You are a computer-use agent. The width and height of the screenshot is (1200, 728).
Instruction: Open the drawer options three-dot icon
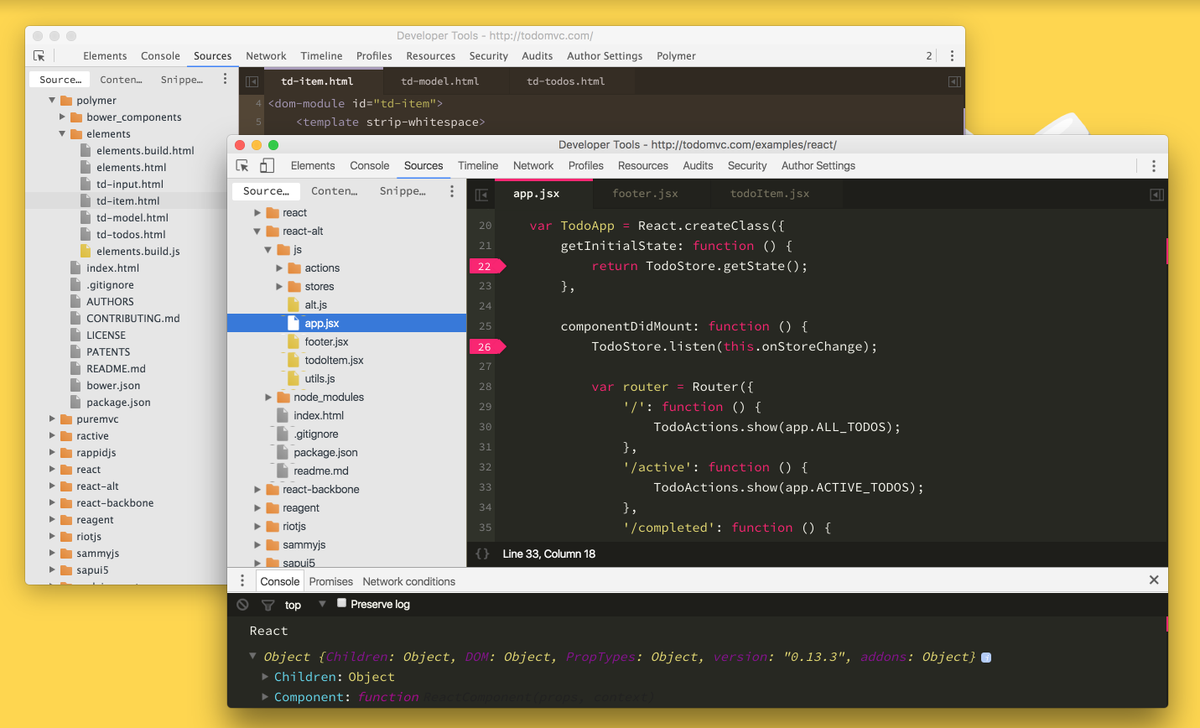241,581
